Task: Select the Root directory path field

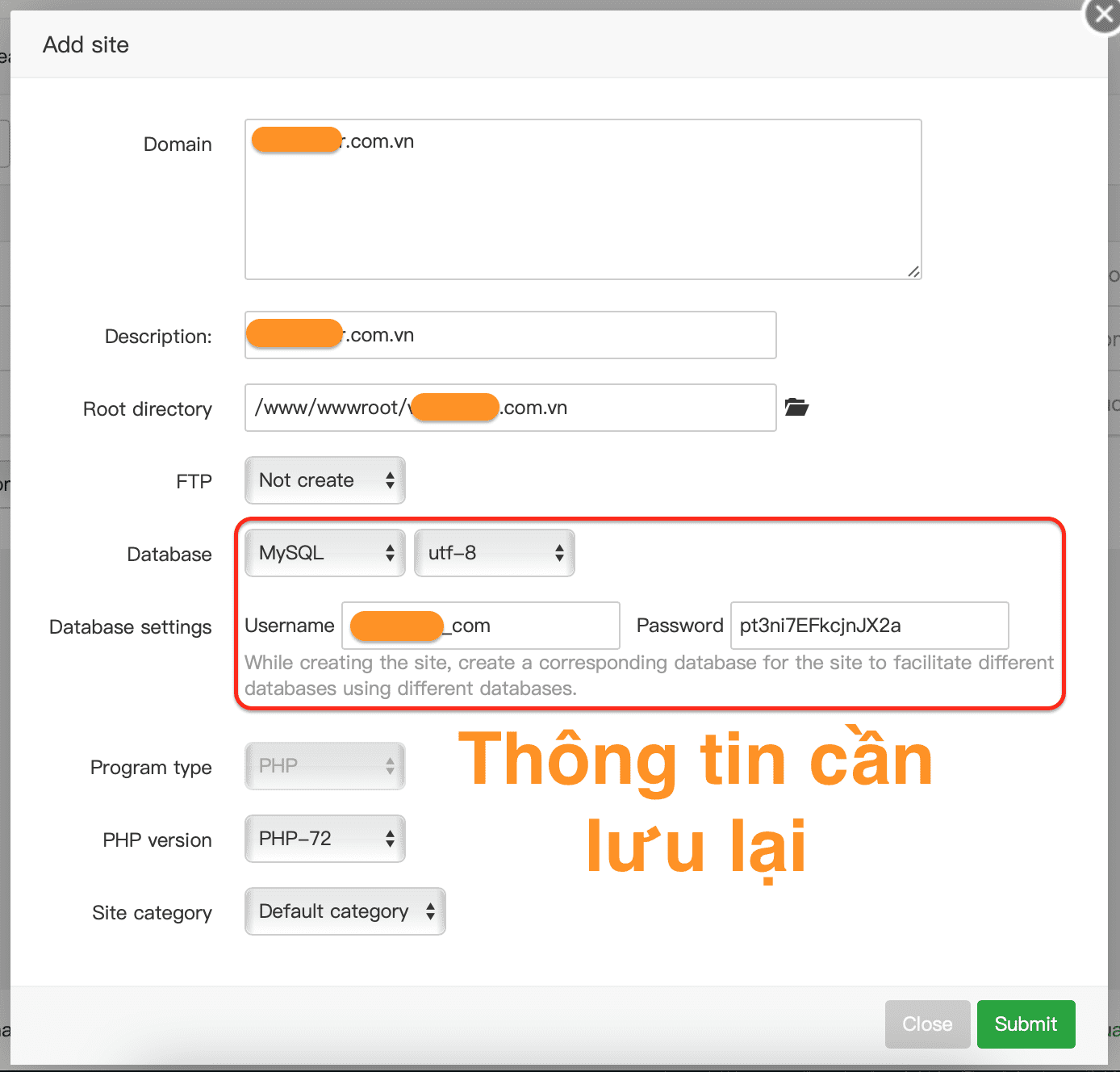Action: [x=510, y=408]
